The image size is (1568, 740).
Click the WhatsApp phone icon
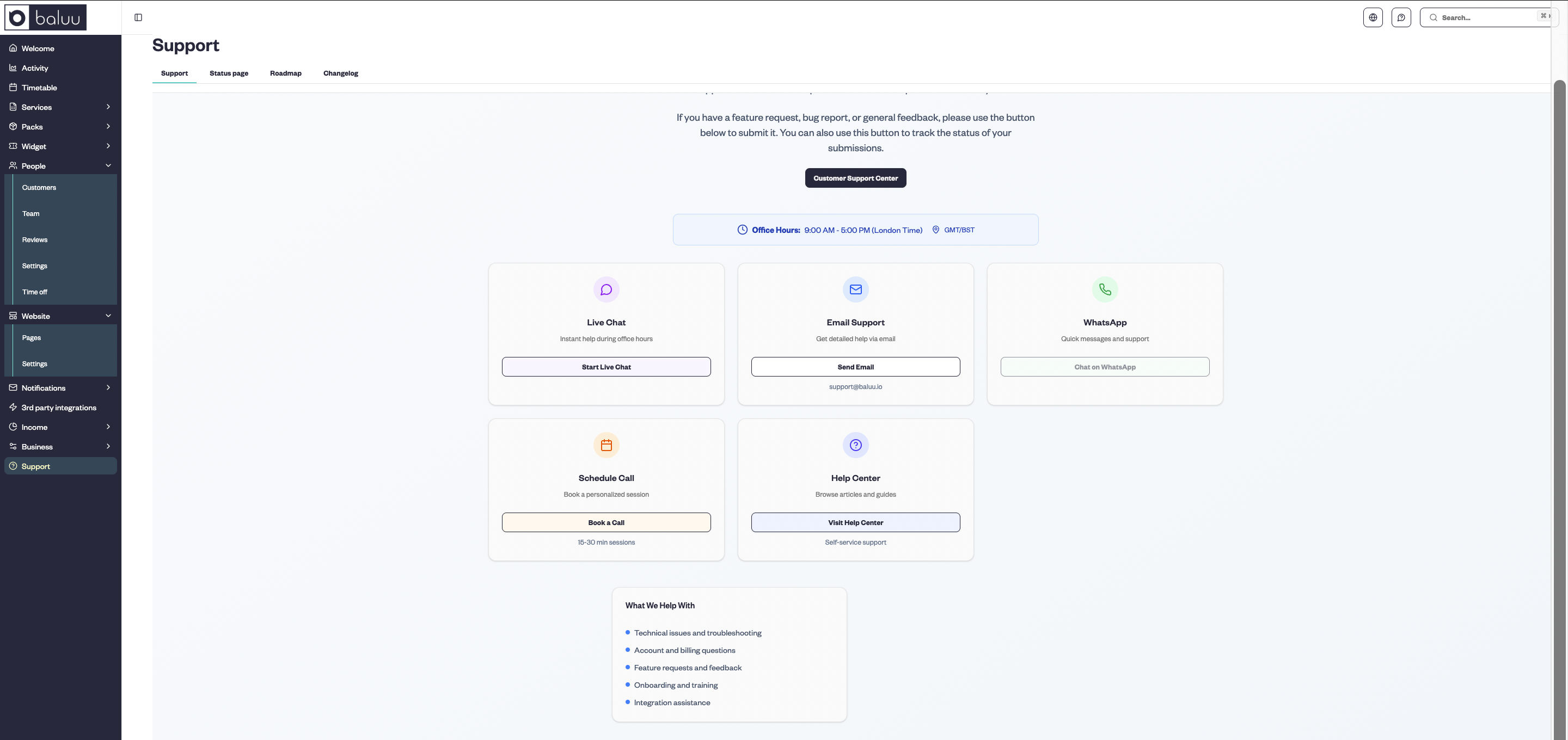(x=1104, y=289)
